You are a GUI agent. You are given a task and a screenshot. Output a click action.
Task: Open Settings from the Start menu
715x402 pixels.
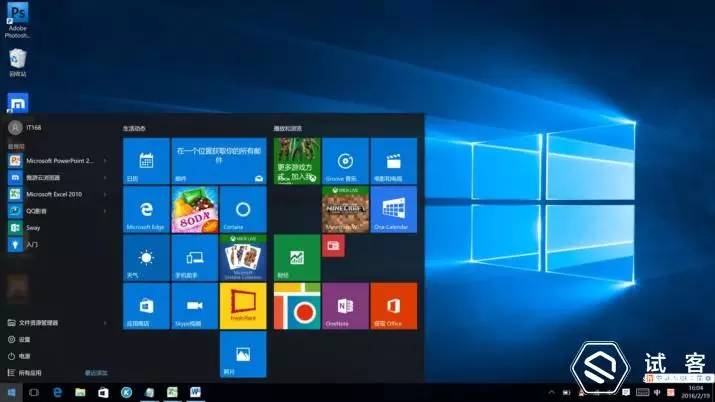point(24,339)
